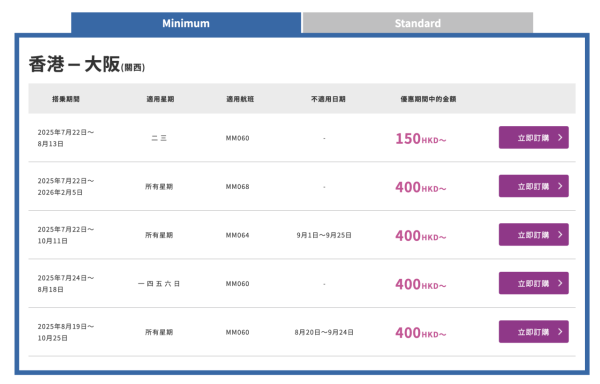Switch to the Minimum fare tab

[186, 23]
